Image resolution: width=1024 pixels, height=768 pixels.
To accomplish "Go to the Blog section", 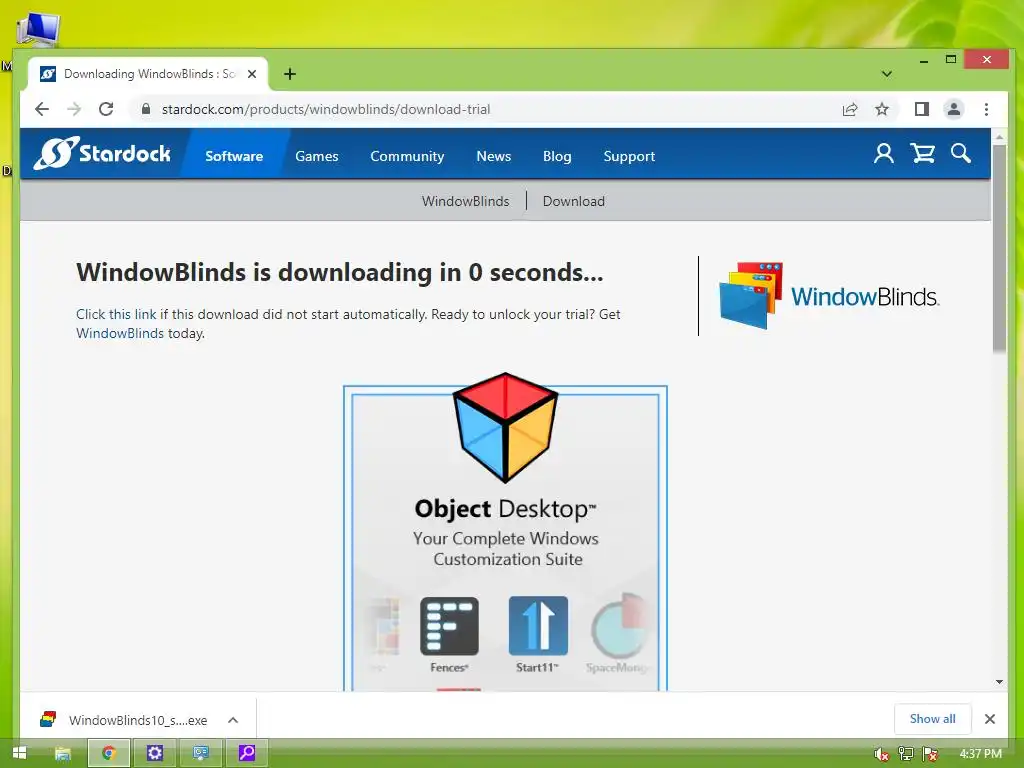I will pyautogui.click(x=557, y=156).
